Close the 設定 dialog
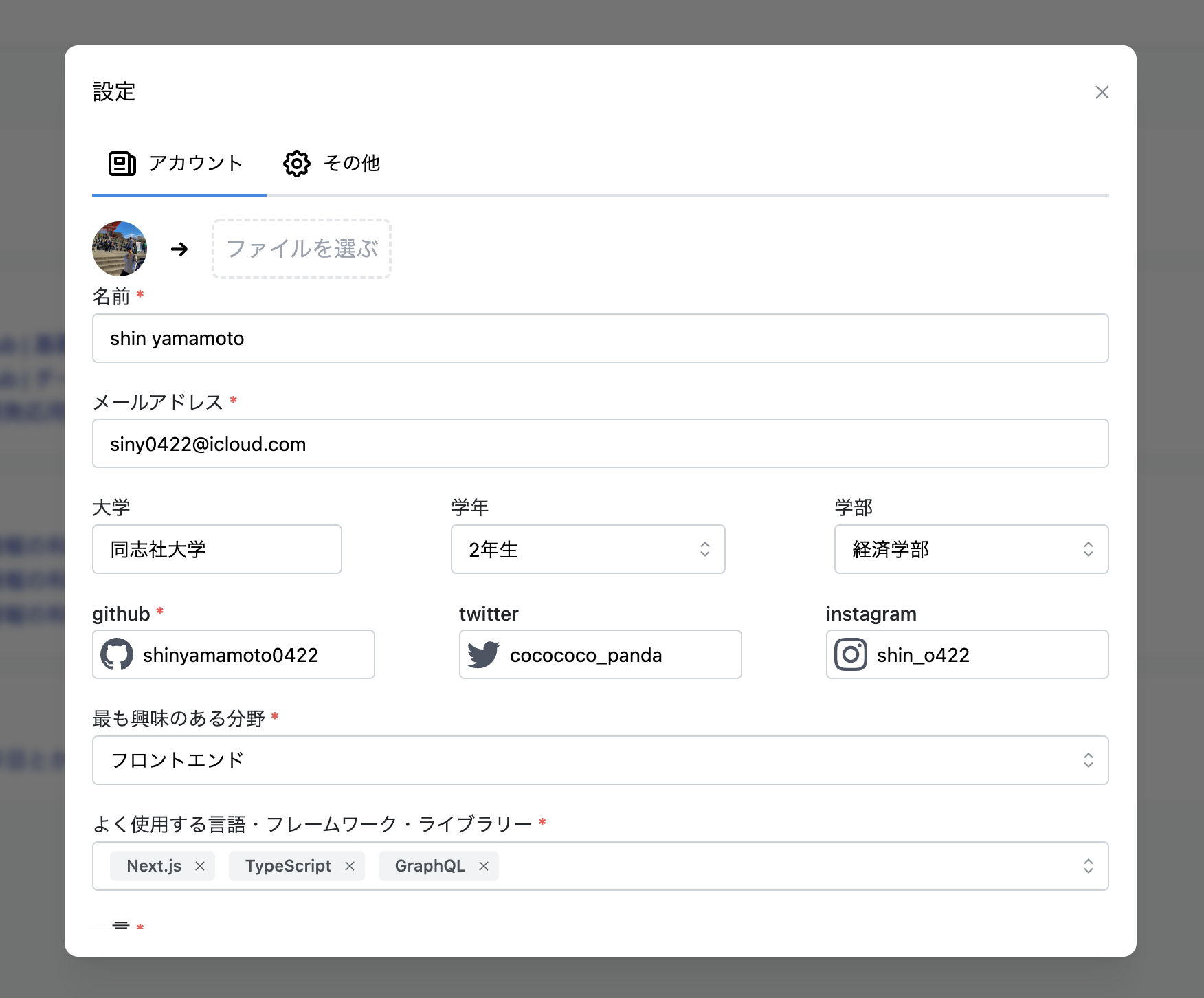The image size is (1204, 998). 1102,91
